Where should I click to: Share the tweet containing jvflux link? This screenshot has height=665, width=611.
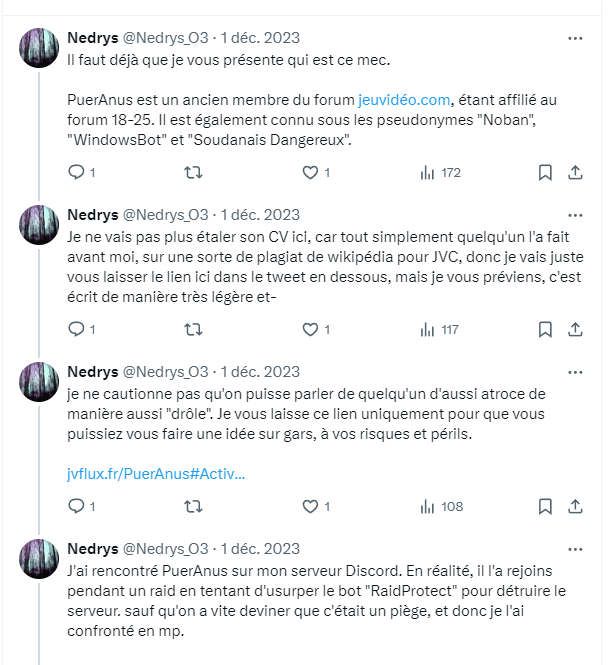click(575, 506)
